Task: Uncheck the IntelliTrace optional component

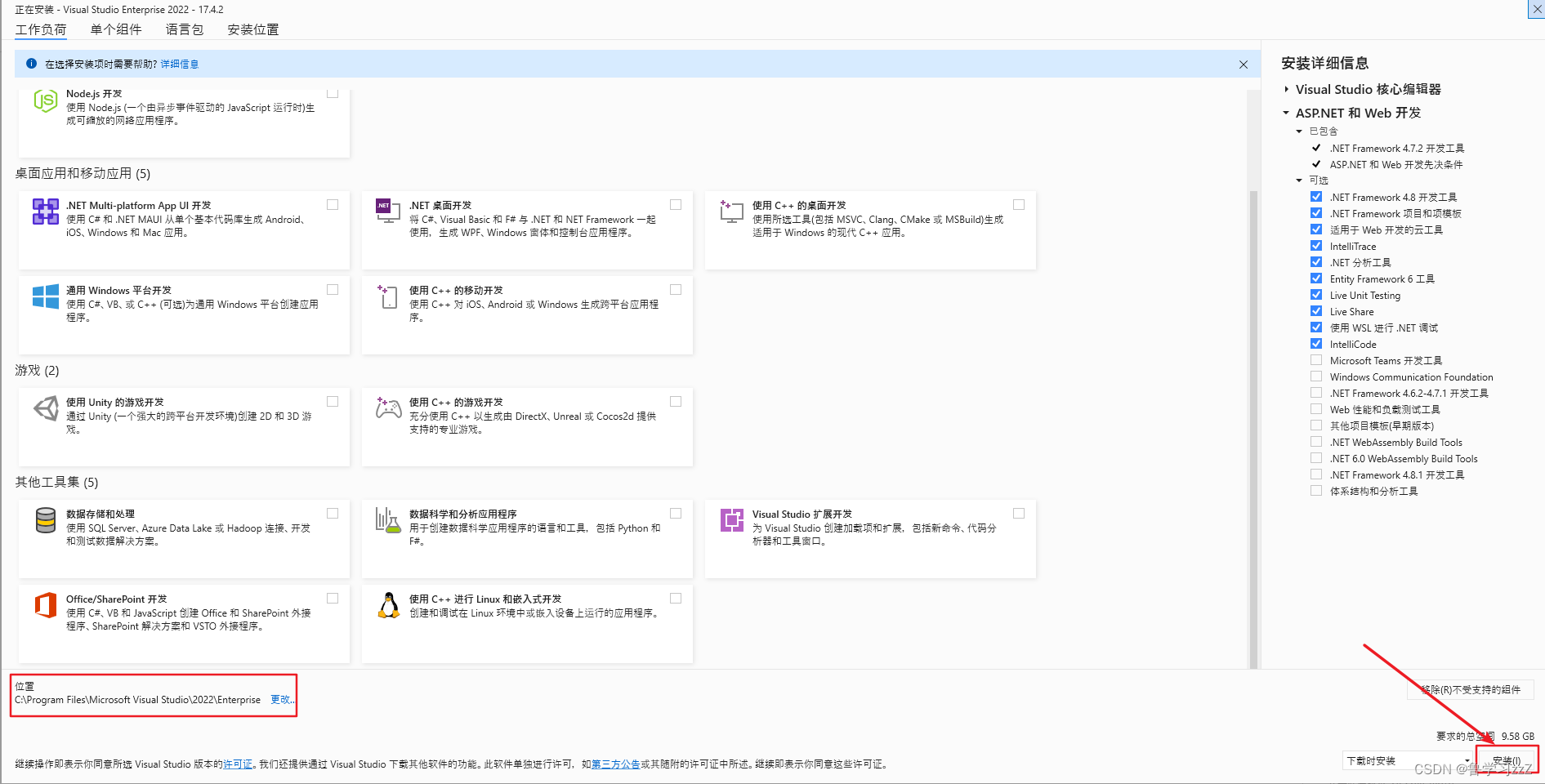Action: point(1316,246)
